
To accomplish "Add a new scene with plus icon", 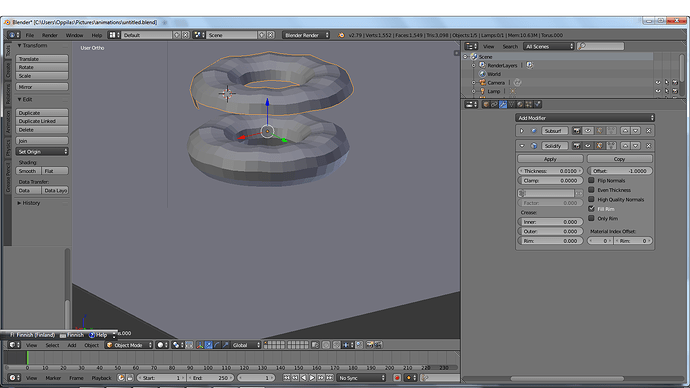I will point(262,35).
